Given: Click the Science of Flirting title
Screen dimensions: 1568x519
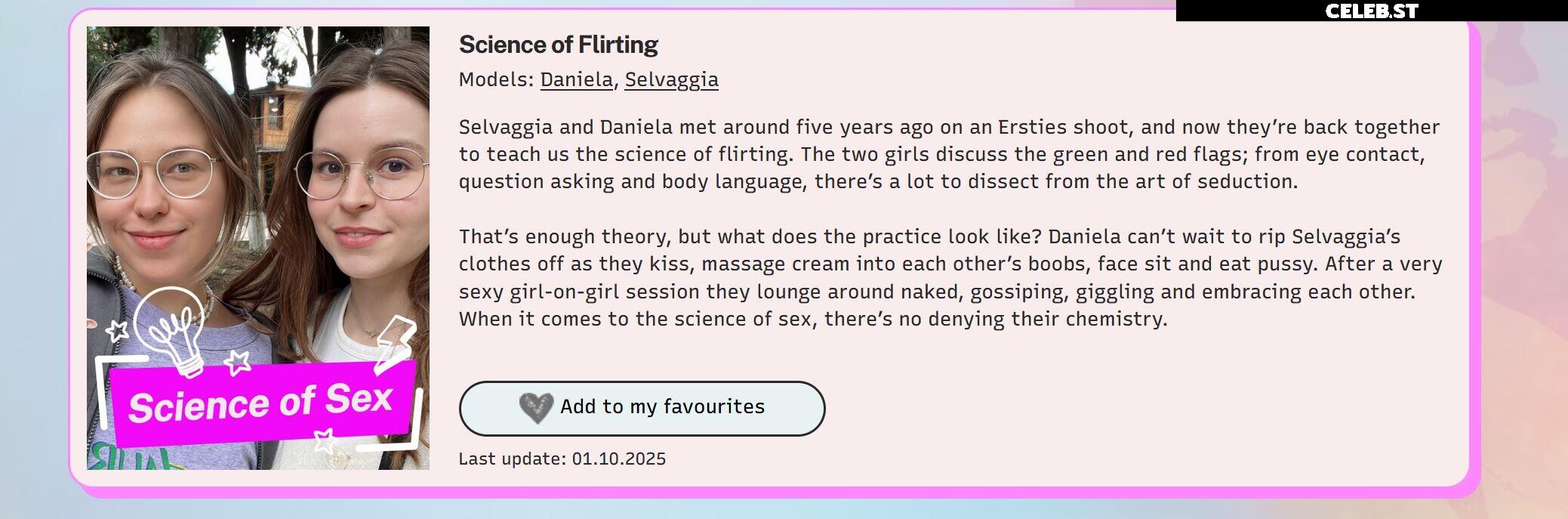Looking at the screenshot, I should coord(559,45).
